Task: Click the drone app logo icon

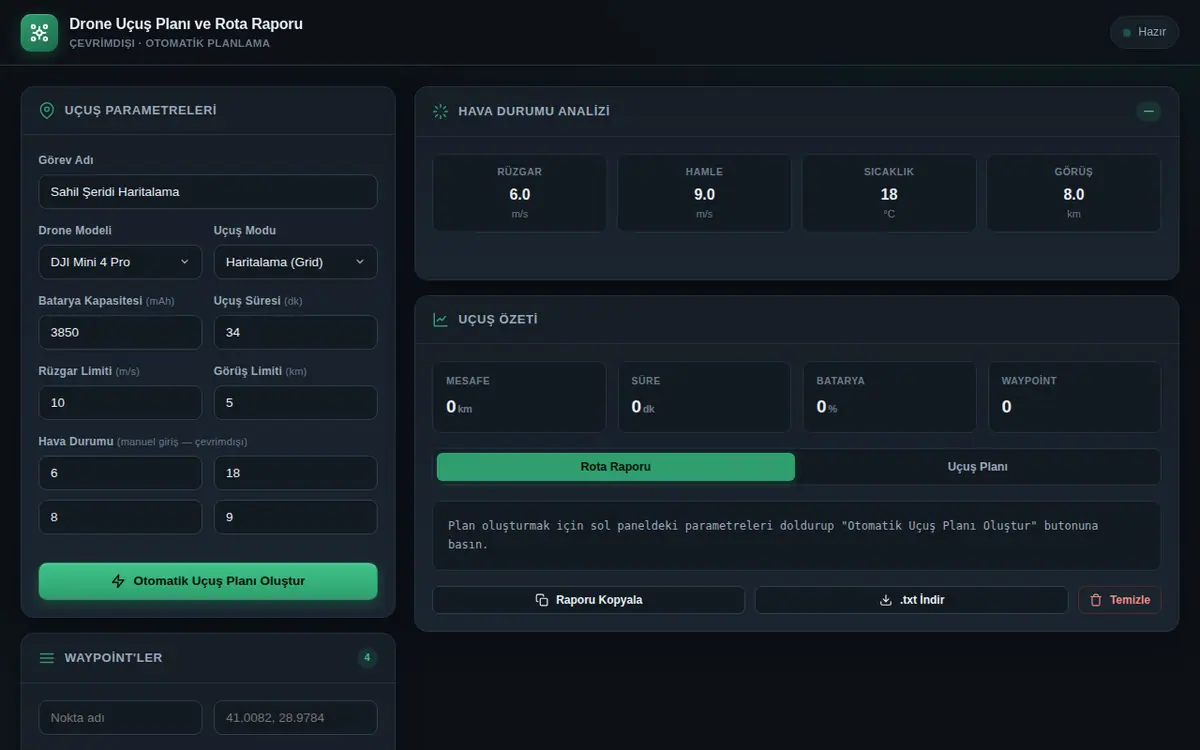Action: [x=40, y=32]
